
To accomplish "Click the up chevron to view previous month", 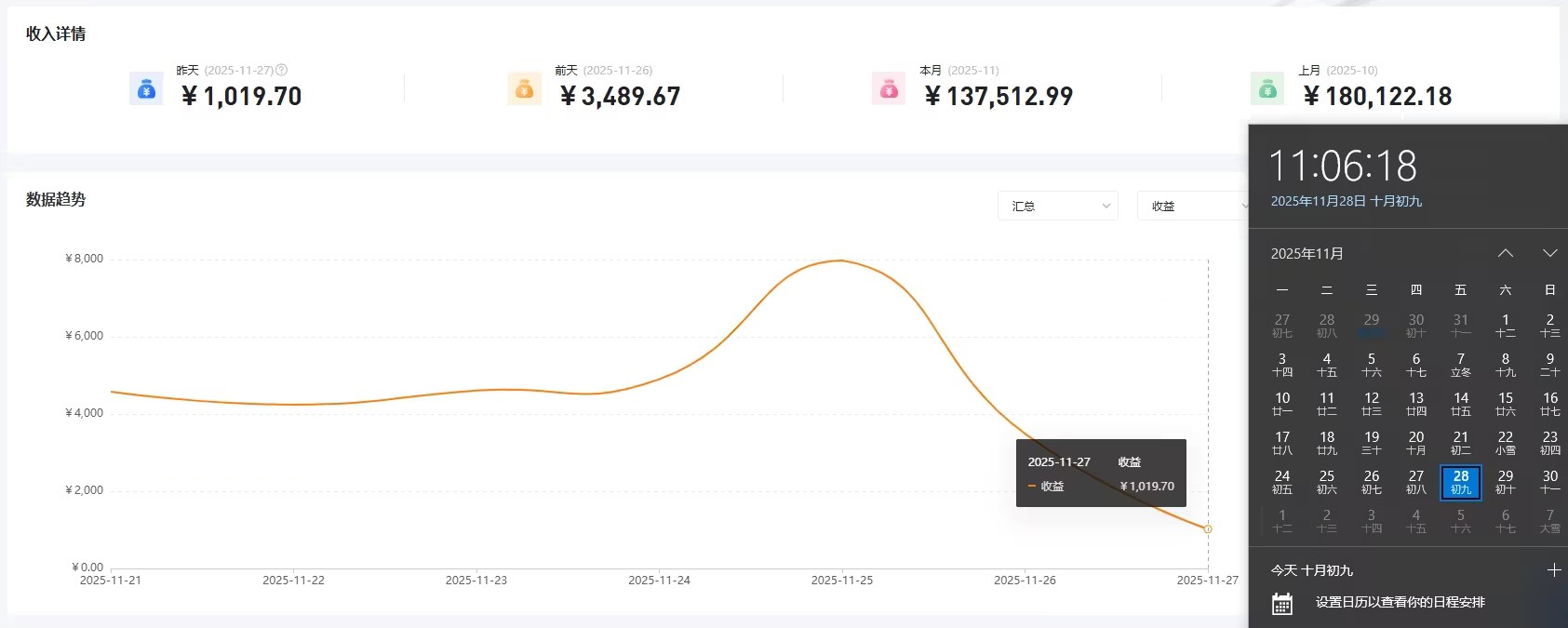I will [1505, 252].
